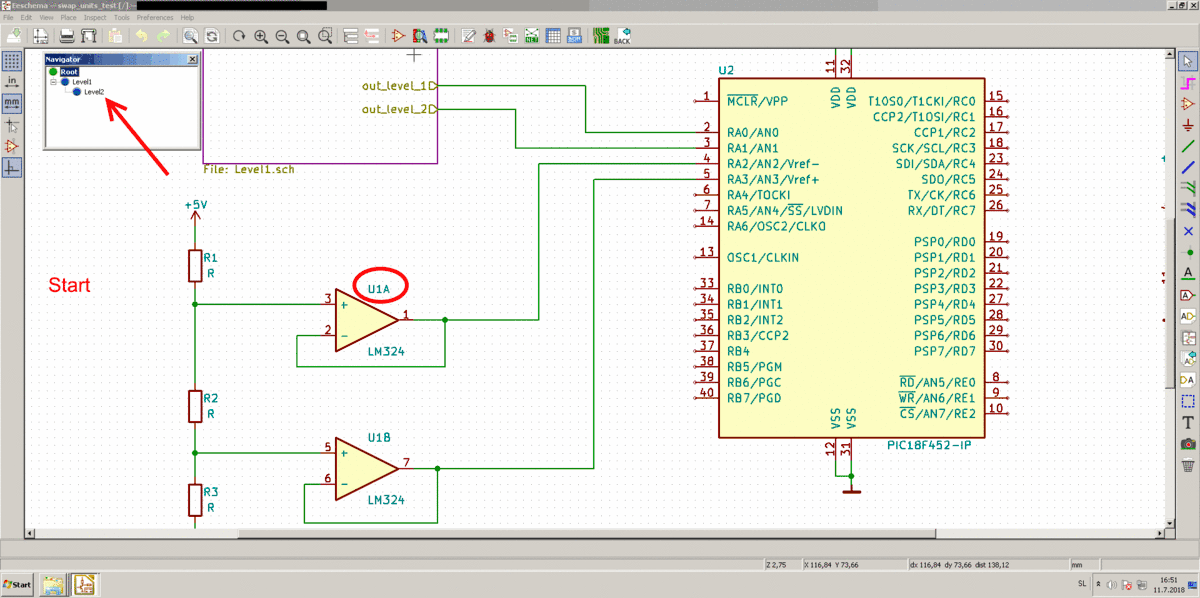This screenshot has width=1200, height=598.
Task: Collapse the Level1 node in Navigator
Action: tap(55, 81)
